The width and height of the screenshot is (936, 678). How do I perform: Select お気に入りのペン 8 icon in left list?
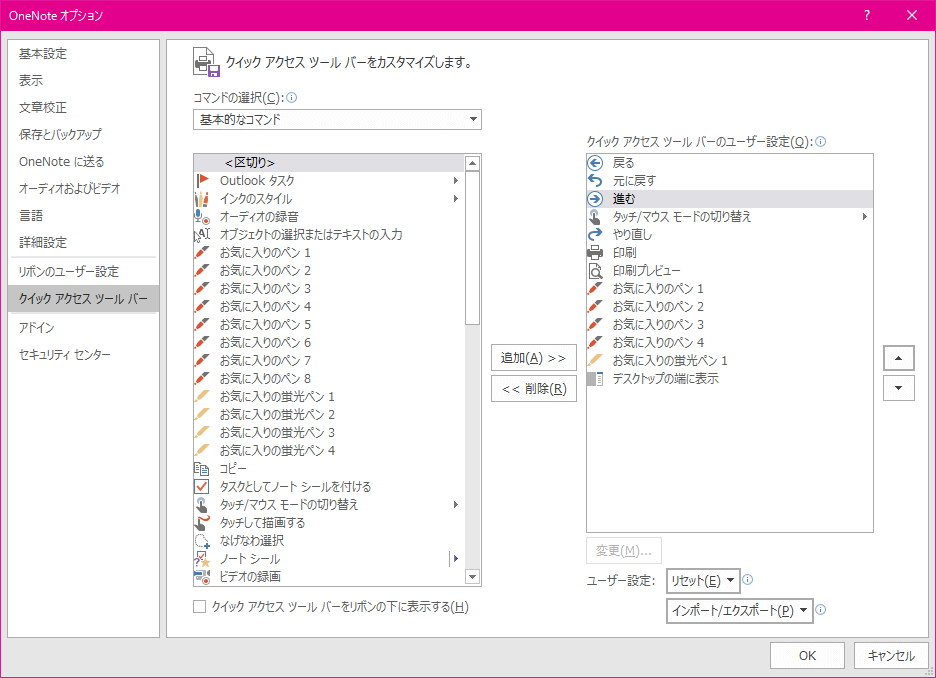point(202,378)
